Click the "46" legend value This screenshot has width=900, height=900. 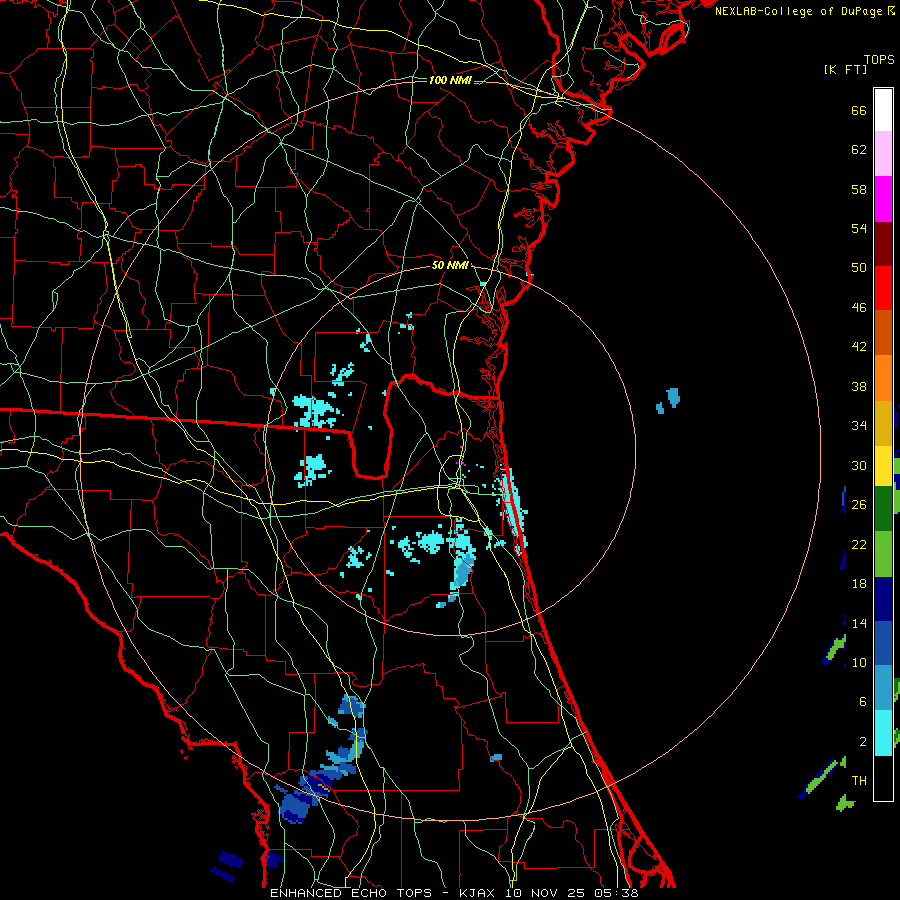coord(859,308)
